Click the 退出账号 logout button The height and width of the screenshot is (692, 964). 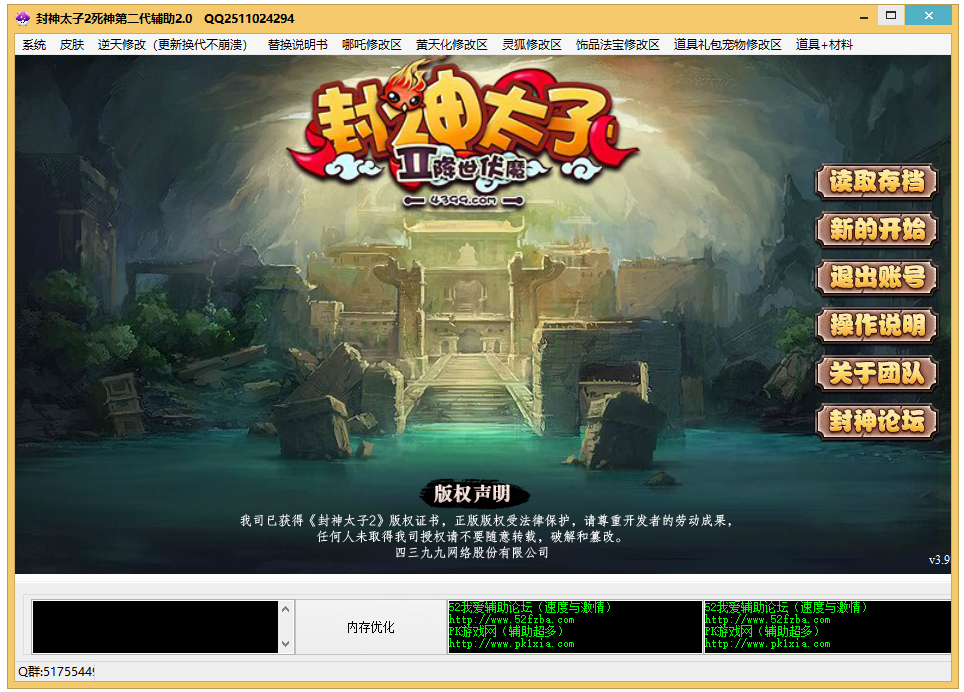pyautogui.click(x=876, y=278)
